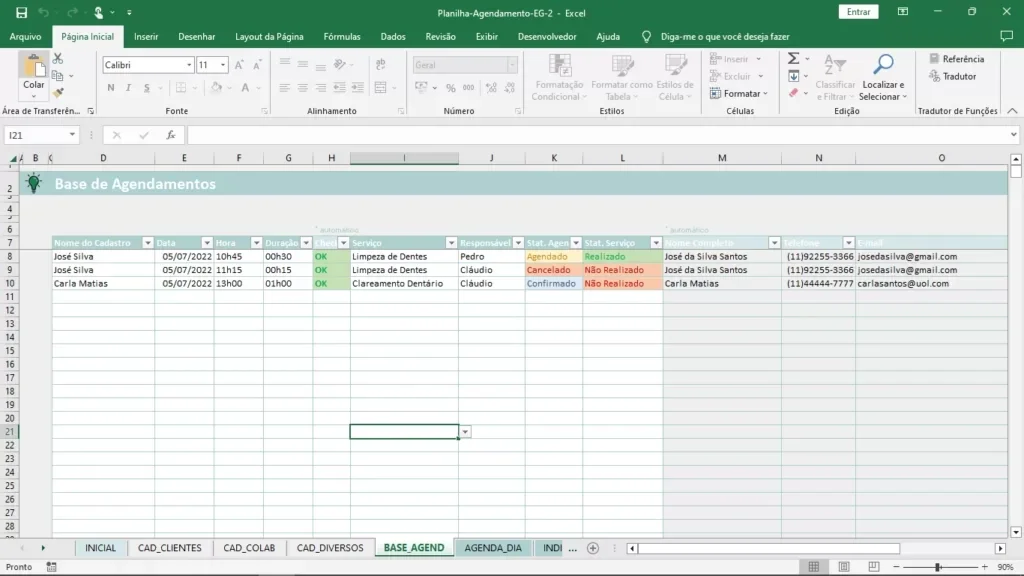Screen dimensions: 1024x576
Task: Click Formatar como Tabela icon
Action: (x=622, y=65)
